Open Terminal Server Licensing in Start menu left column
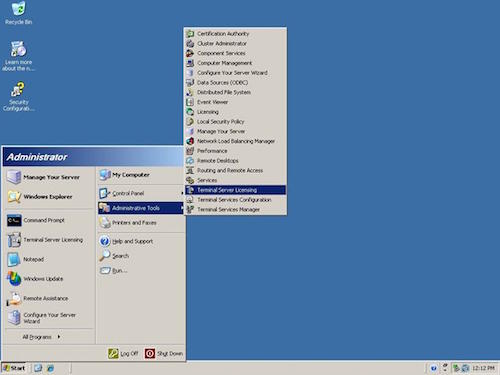 coord(50,240)
